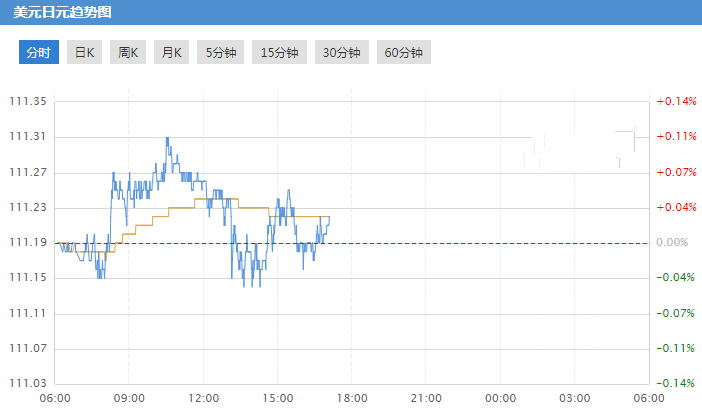Switch to the 5分钟 interval
This screenshot has height=413, width=702.
(x=221, y=53)
